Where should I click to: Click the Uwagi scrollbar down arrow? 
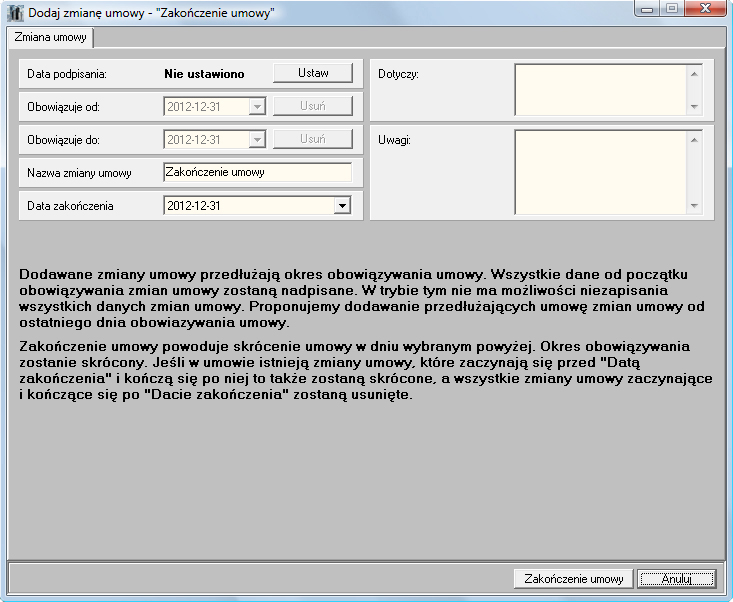coord(694,206)
